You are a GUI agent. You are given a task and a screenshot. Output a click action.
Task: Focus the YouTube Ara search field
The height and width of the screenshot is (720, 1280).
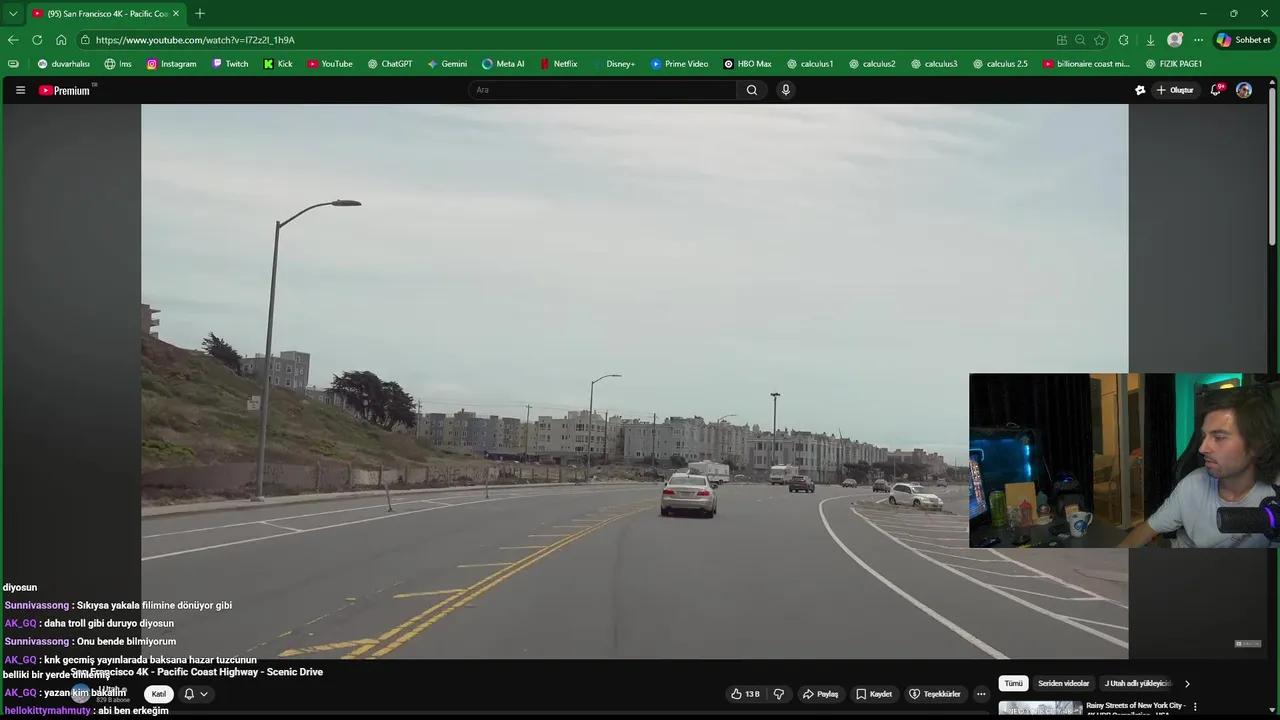pyautogui.click(x=603, y=90)
